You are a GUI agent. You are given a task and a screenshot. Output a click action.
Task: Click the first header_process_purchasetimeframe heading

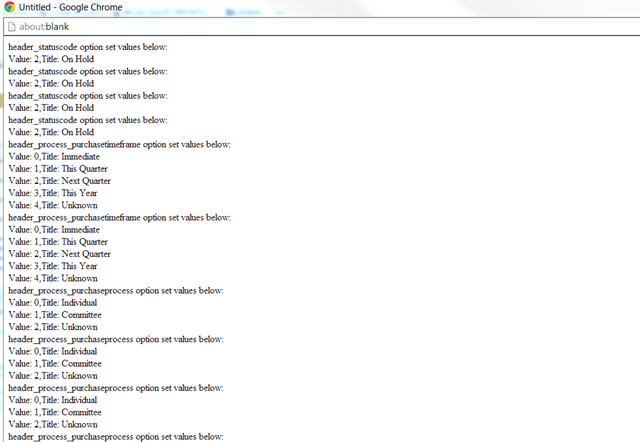119,144
